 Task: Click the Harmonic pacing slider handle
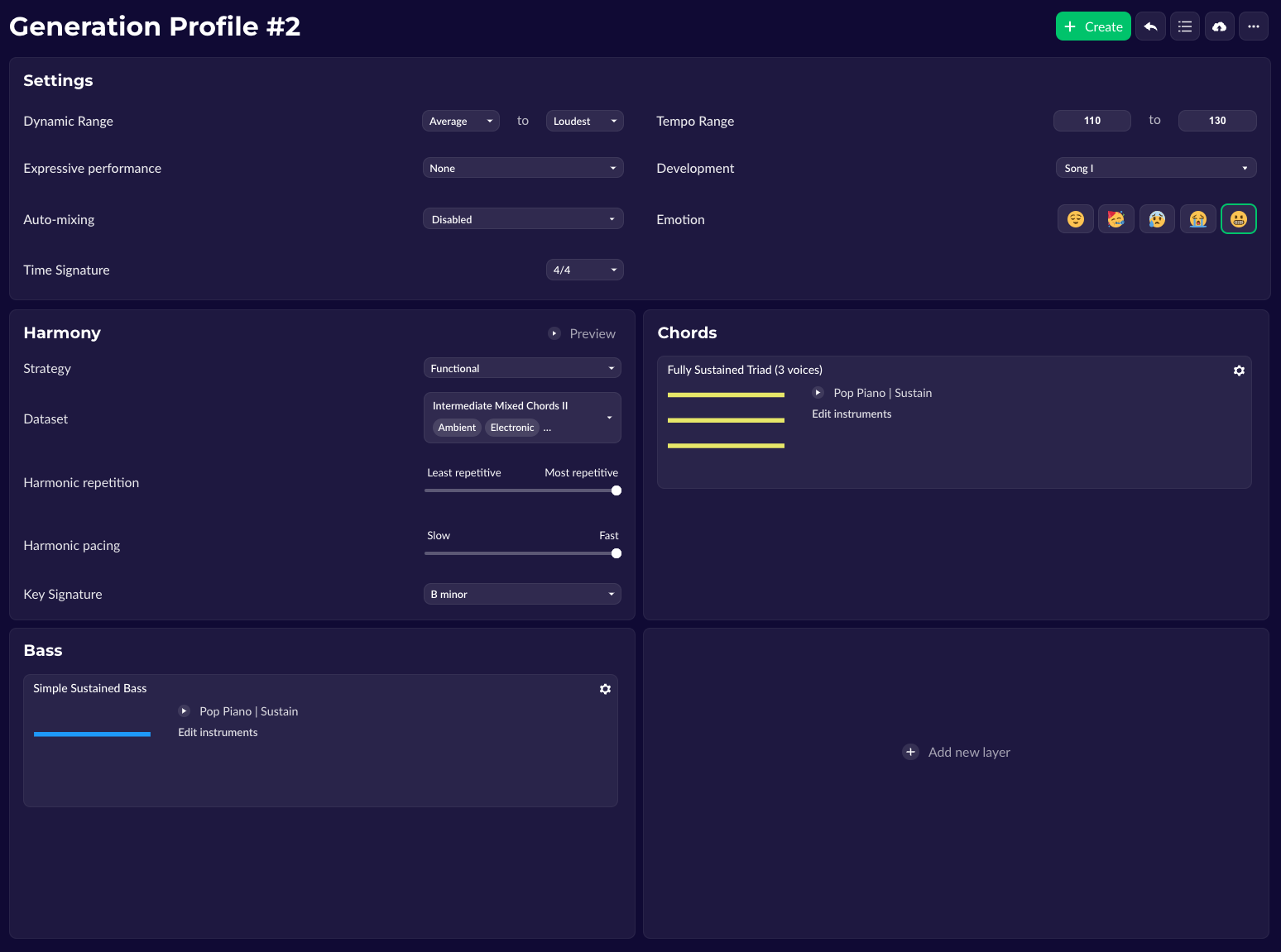coord(617,553)
